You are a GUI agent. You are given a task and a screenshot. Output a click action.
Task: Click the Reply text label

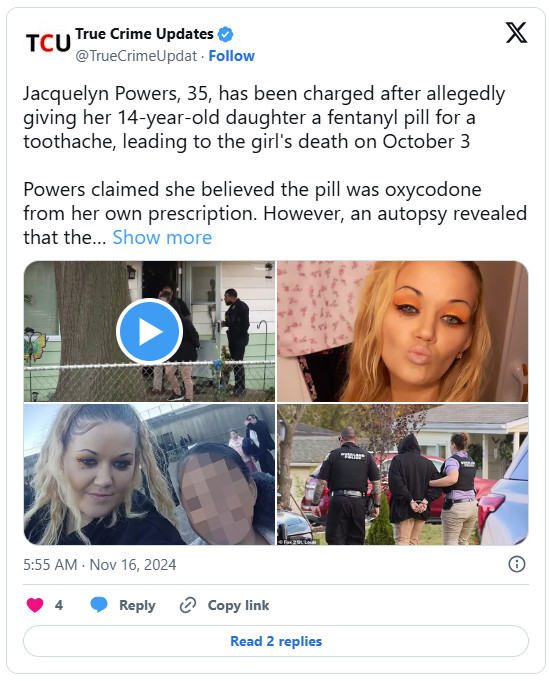(137, 605)
